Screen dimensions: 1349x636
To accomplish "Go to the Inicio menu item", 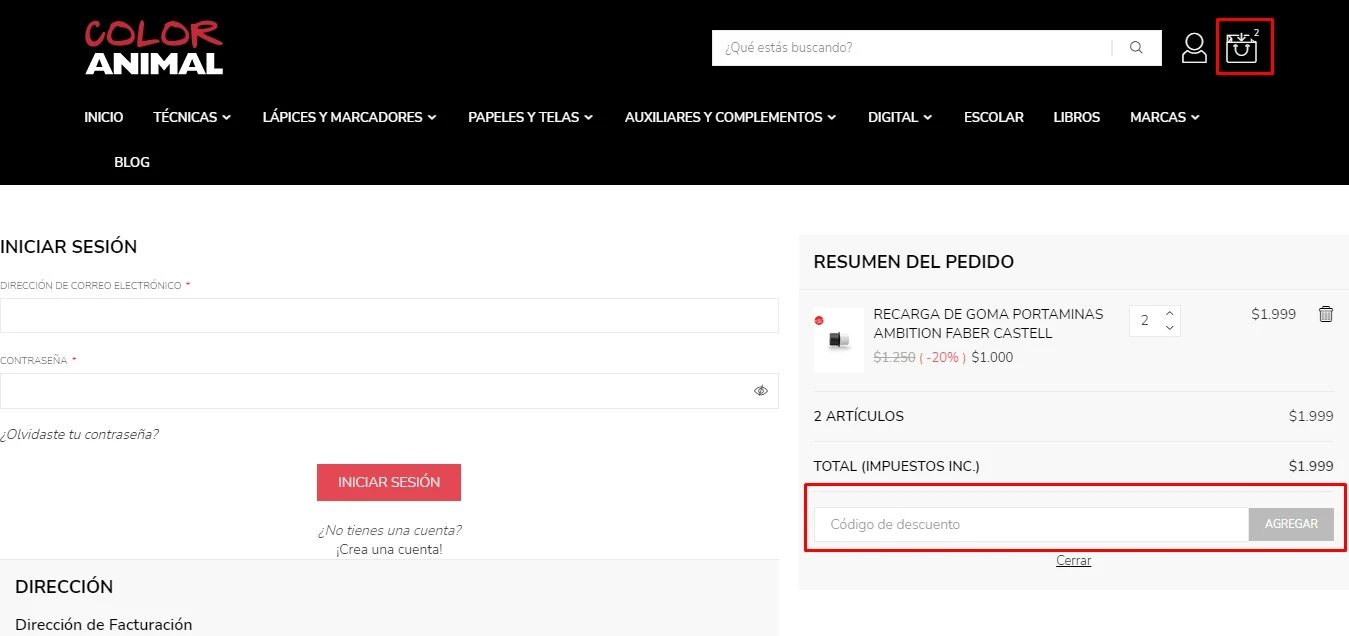I will click(104, 117).
